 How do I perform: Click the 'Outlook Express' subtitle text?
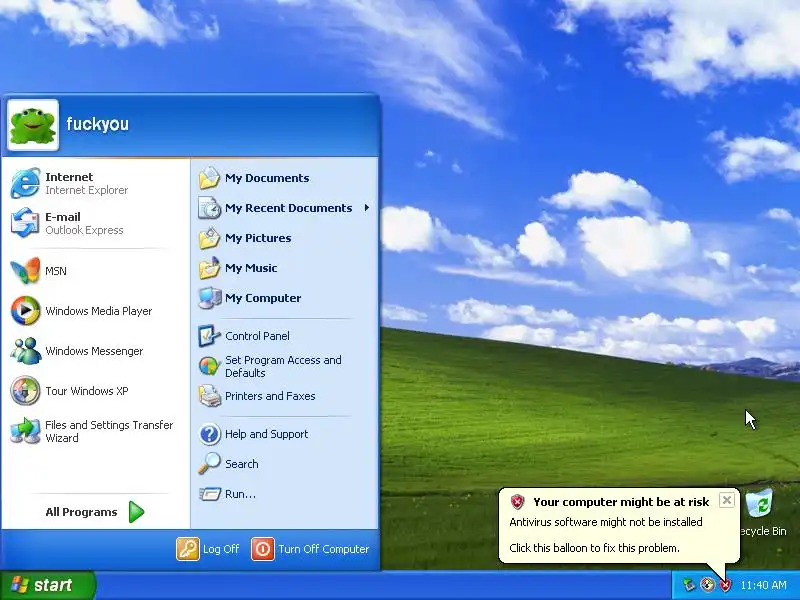84,230
